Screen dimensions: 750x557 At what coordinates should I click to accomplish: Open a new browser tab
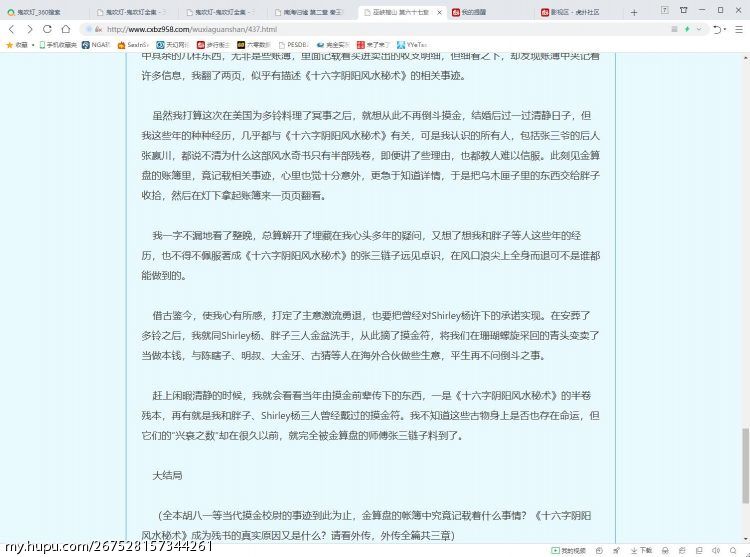(x=634, y=13)
